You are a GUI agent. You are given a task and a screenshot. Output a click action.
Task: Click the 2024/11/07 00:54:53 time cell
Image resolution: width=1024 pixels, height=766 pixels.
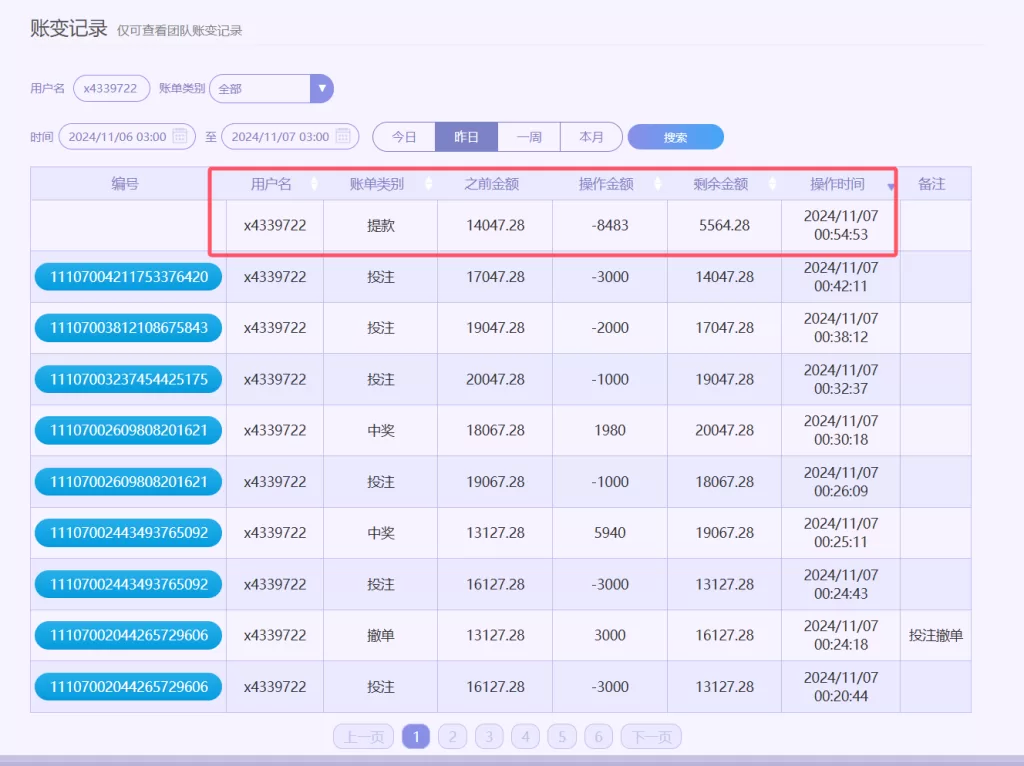point(840,225)
